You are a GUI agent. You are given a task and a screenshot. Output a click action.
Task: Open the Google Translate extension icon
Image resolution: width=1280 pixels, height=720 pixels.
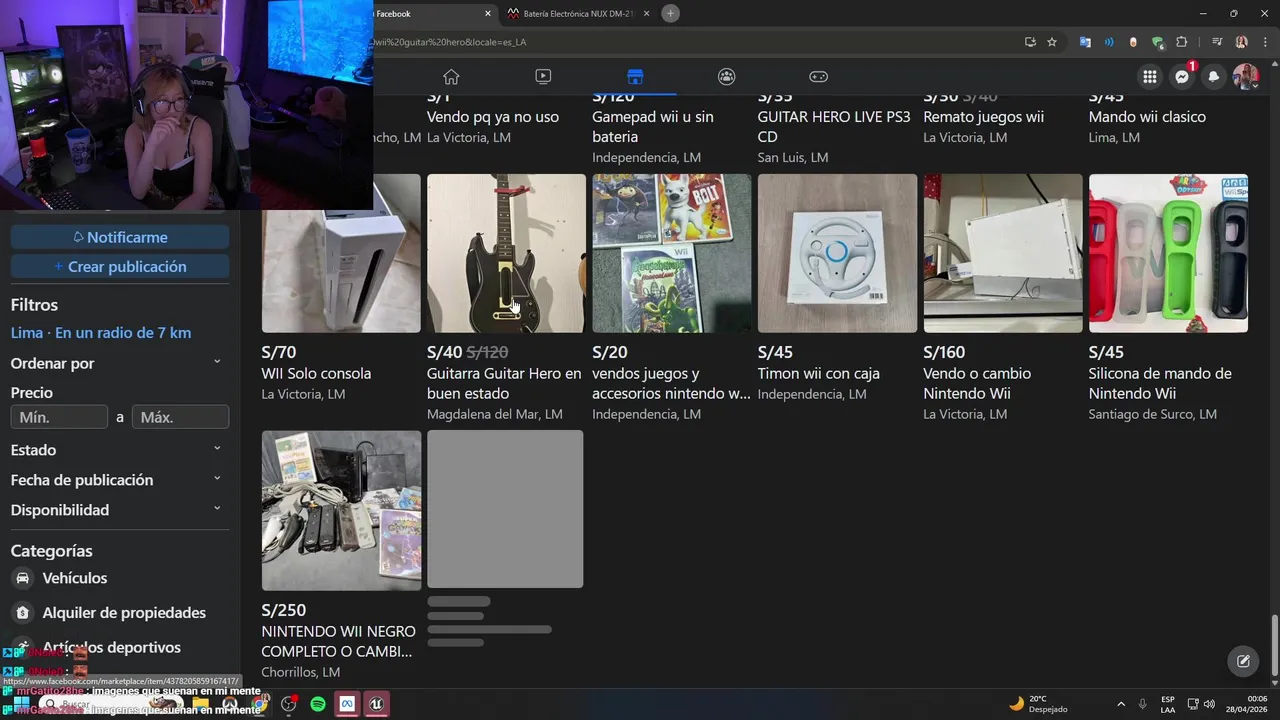[x=1085, y=42]
